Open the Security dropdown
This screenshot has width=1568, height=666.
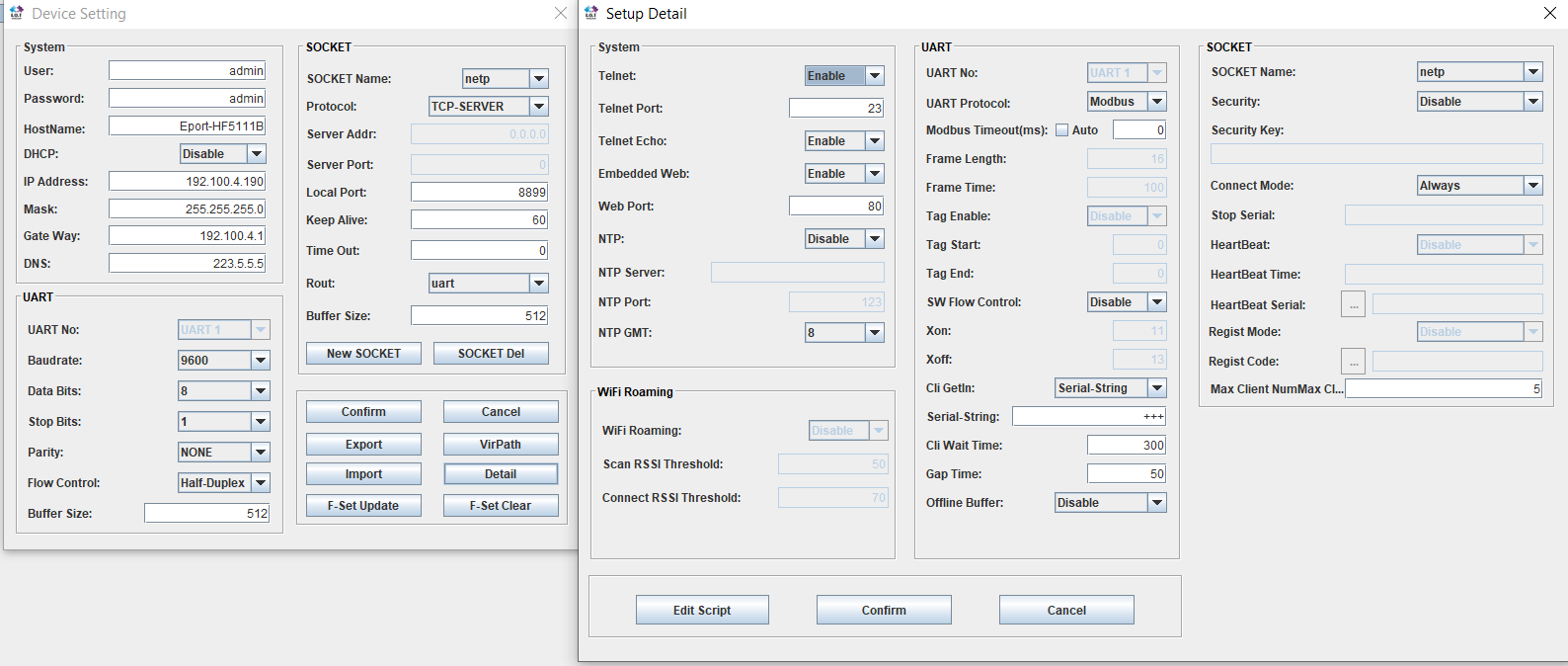(1533, 102)
